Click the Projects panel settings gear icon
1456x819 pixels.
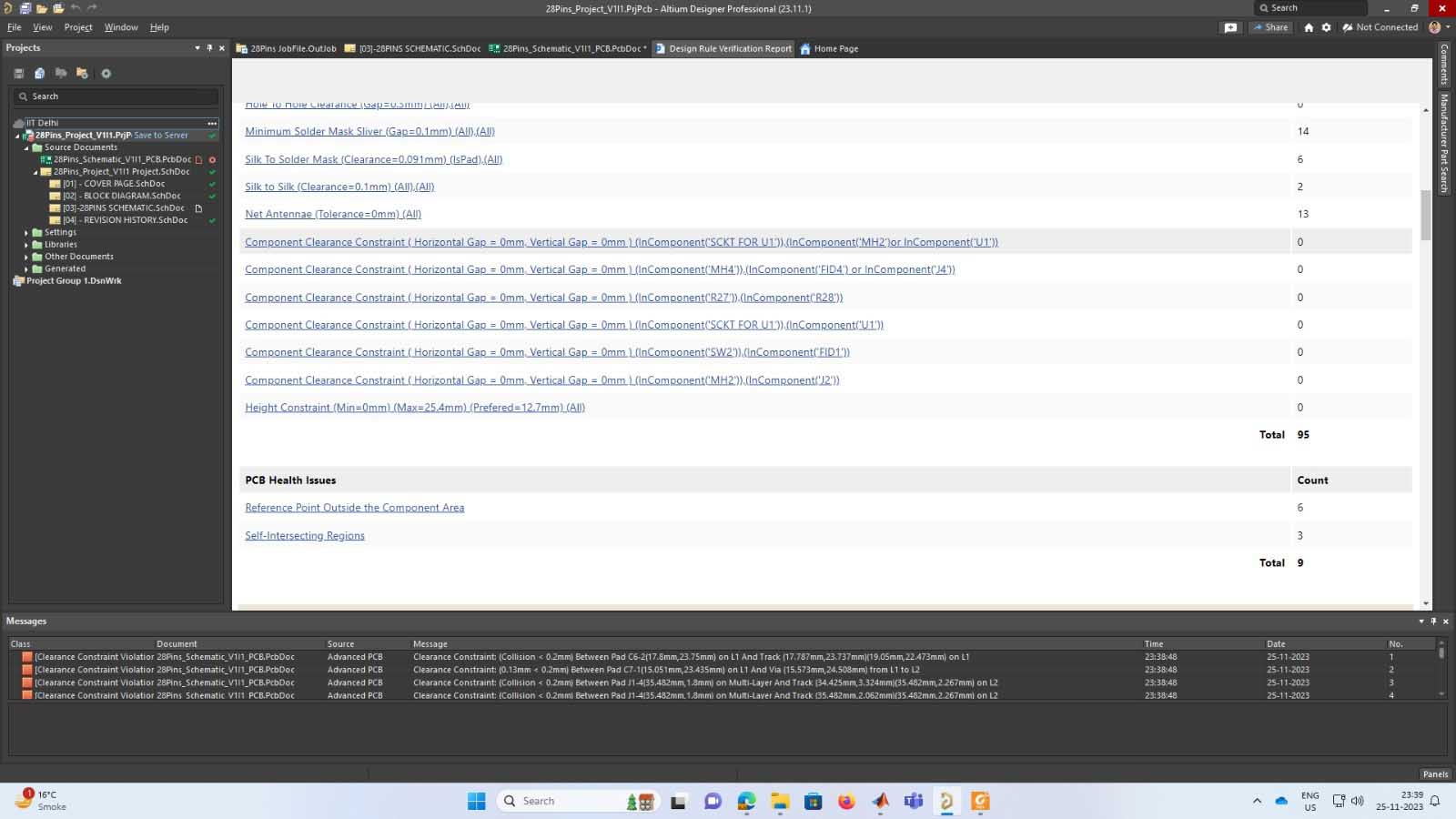[106, 74]
